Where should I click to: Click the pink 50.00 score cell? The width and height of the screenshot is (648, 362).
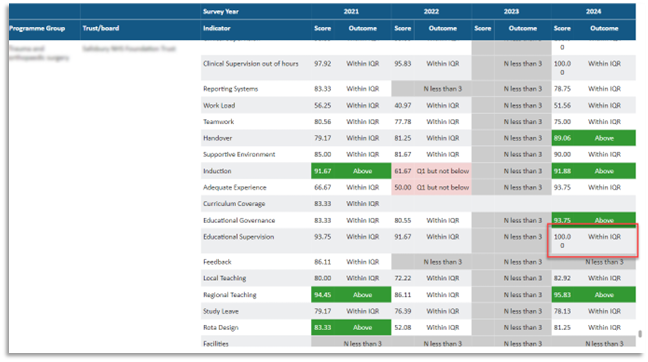pos(403,188)
